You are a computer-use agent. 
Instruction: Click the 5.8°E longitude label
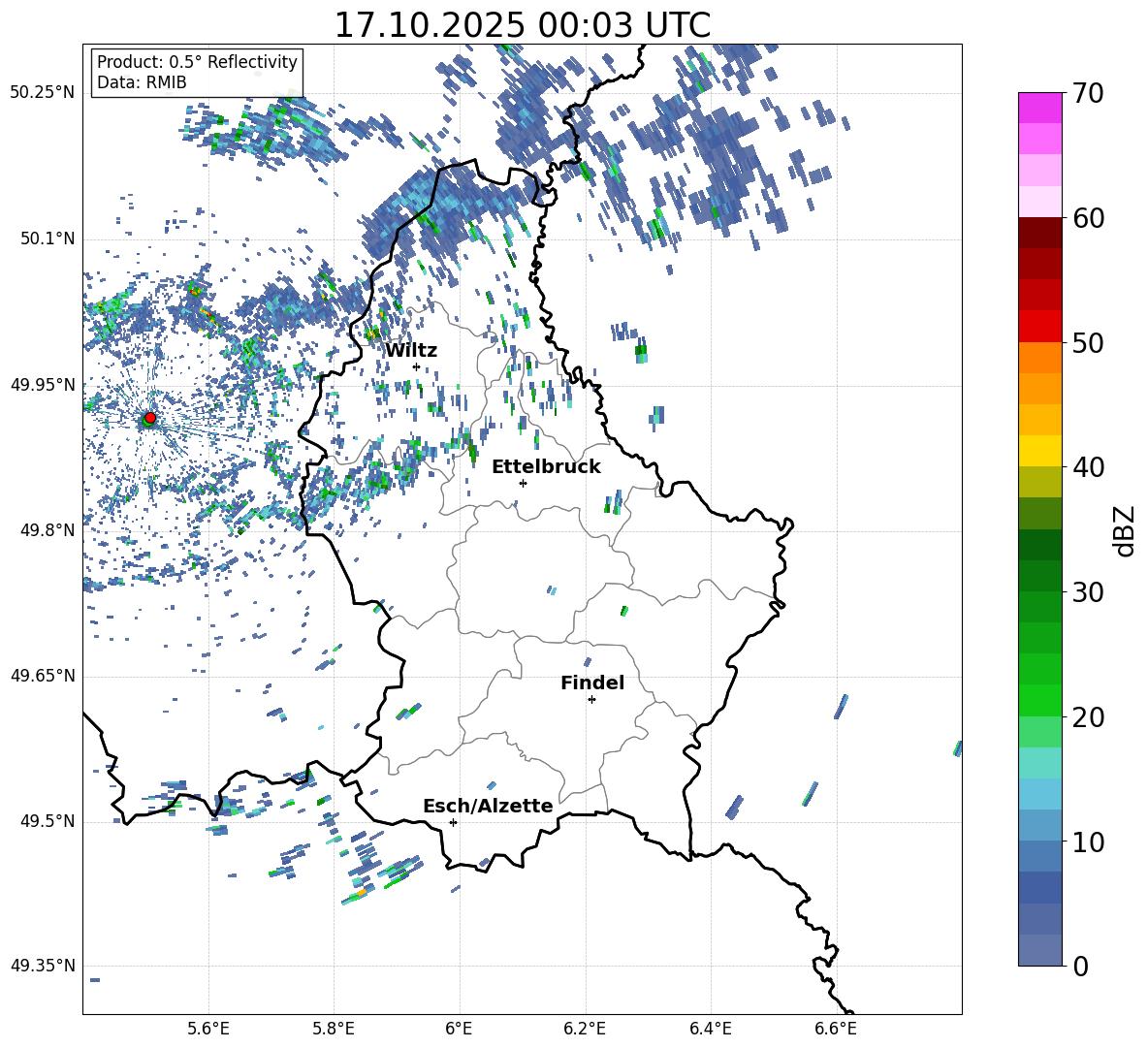point(334,1029)
